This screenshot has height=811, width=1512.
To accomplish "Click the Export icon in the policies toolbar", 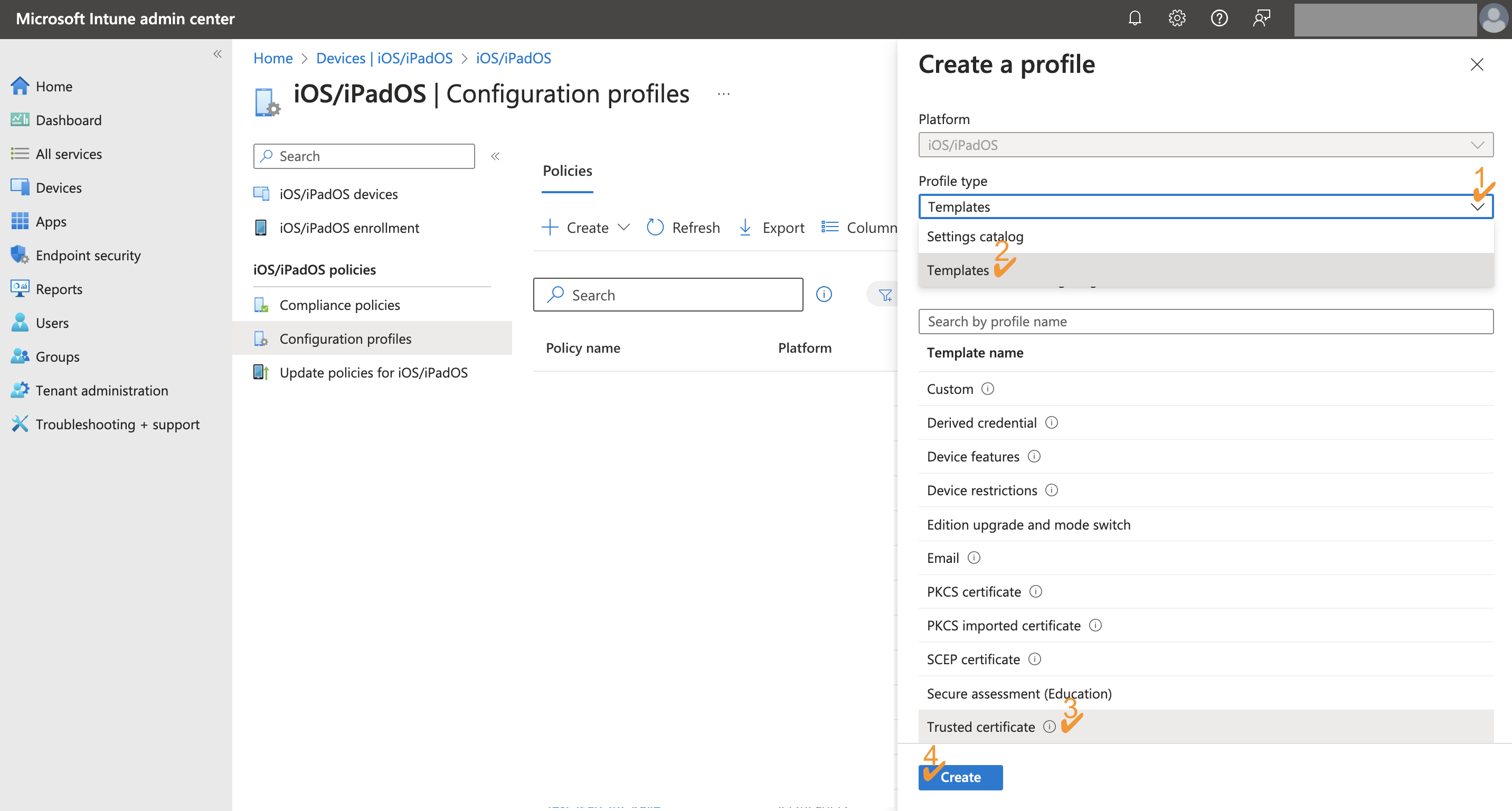I will (745, 227).
